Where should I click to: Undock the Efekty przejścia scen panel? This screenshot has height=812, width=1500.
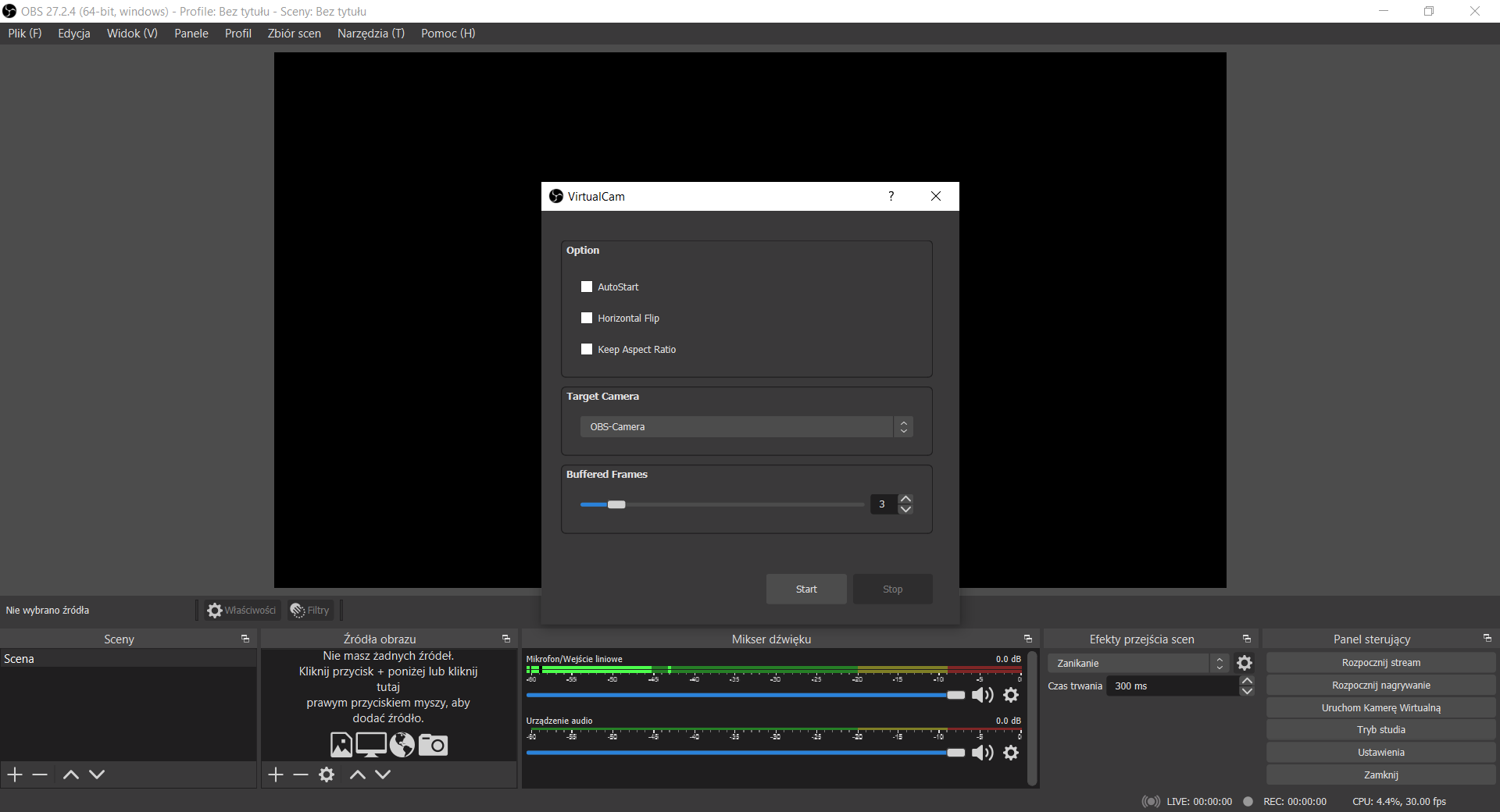[x=1247, y=639]
